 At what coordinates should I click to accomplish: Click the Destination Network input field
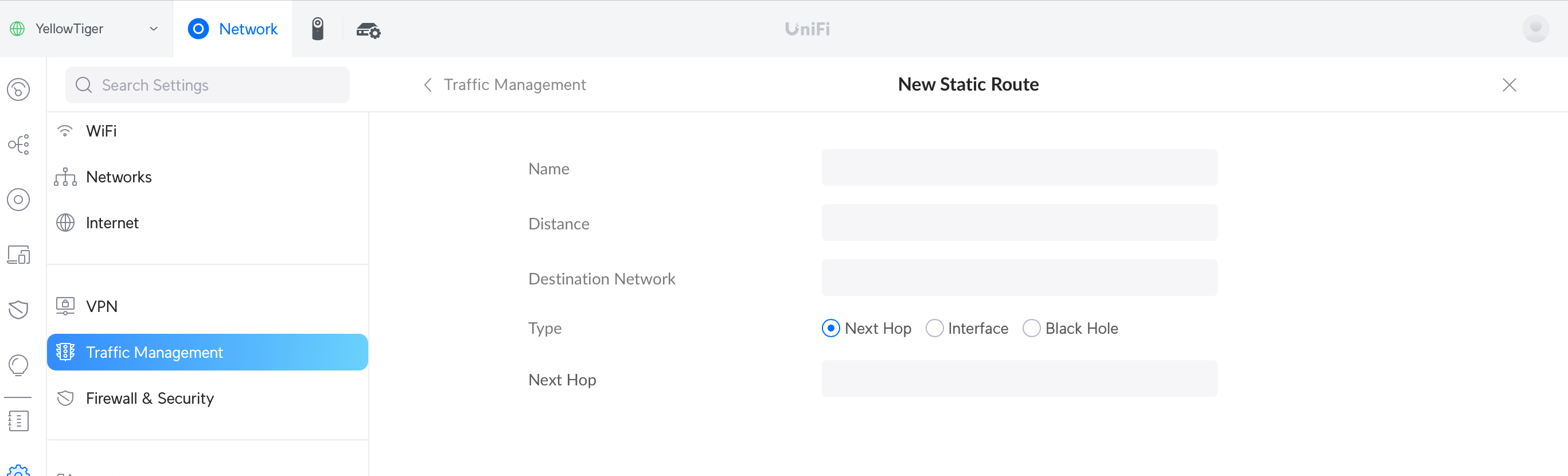1019,278
